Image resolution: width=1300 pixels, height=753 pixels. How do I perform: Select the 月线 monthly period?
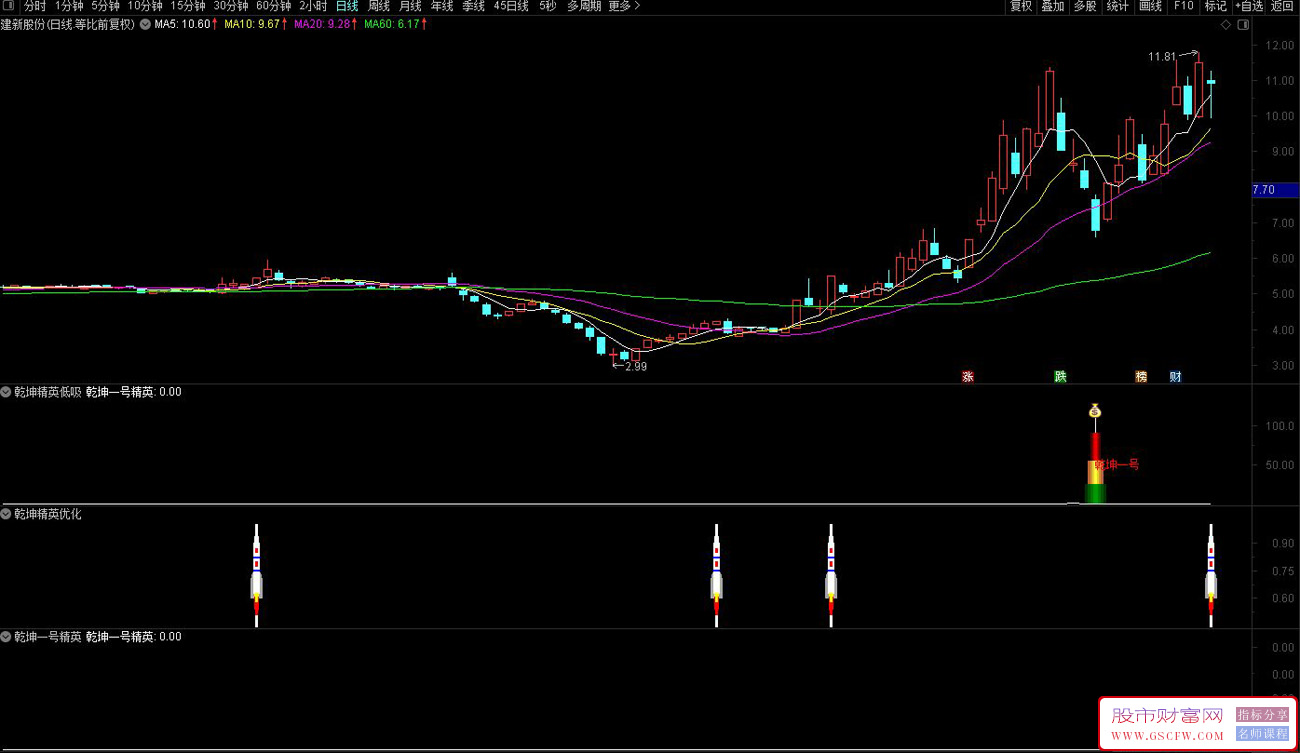click(410, 6)
